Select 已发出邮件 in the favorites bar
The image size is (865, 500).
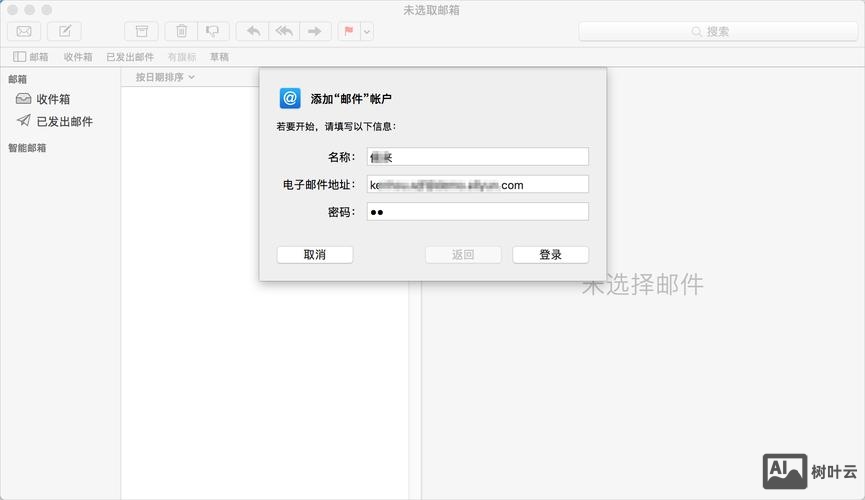tap(130, 57)
